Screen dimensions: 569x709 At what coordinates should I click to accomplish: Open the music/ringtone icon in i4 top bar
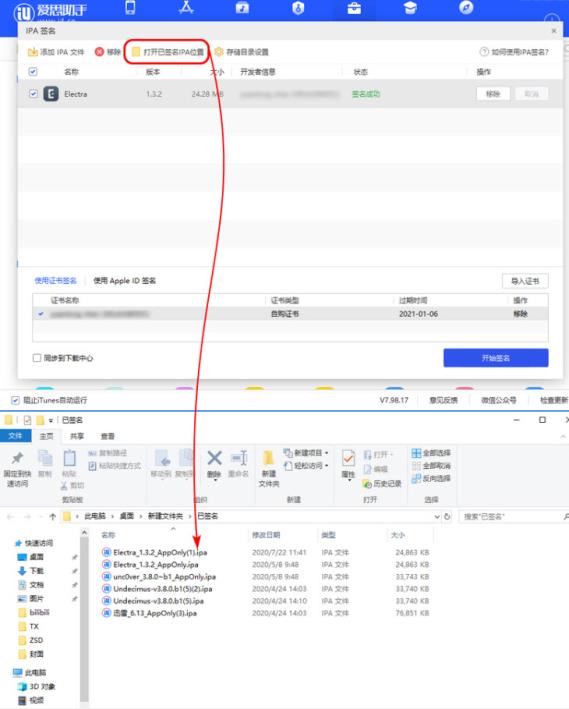(x=242, y=8)
